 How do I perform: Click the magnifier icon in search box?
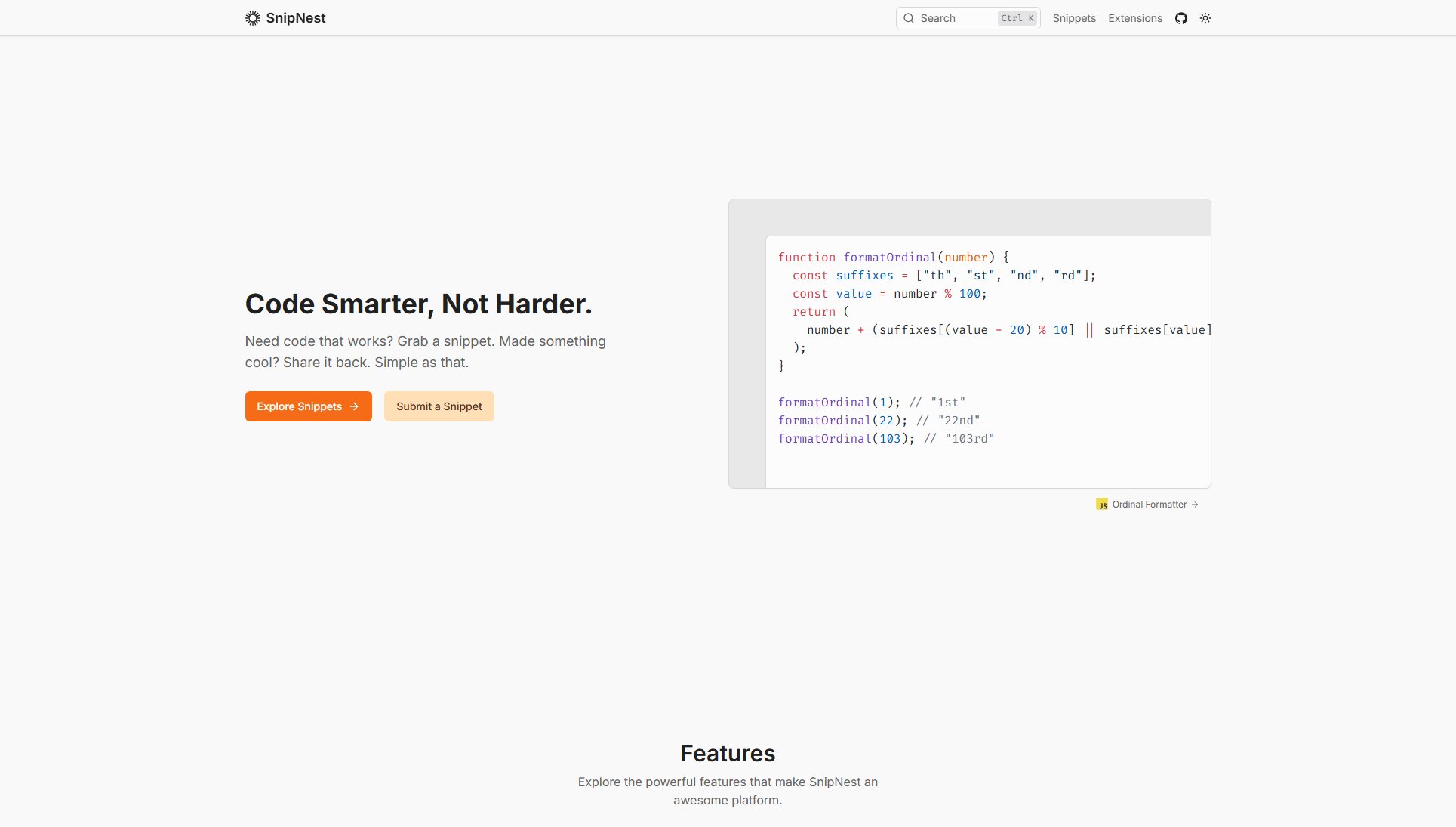click(909, 18)
